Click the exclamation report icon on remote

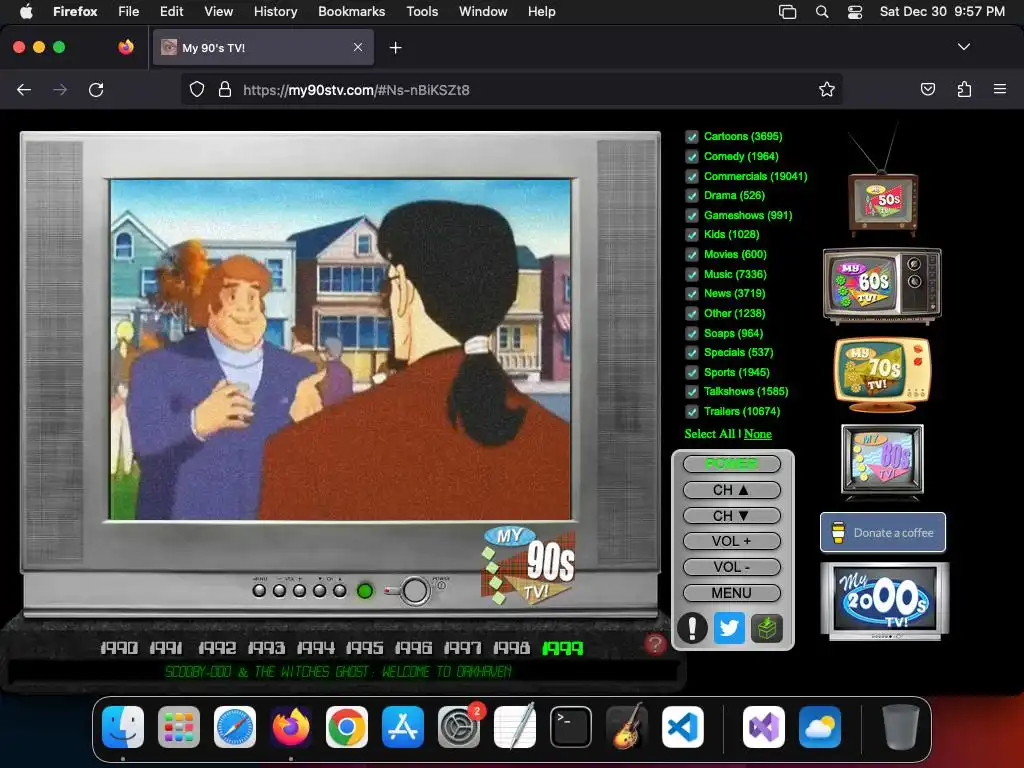(692, 628)
